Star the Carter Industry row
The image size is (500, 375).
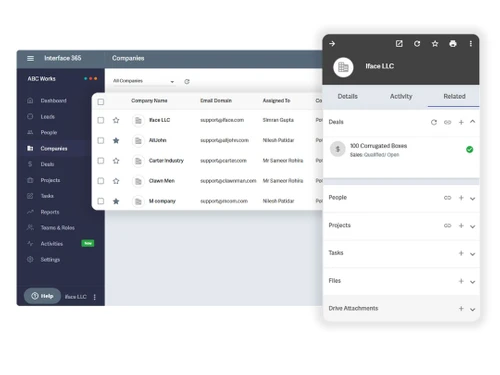(x=116, y=161)
